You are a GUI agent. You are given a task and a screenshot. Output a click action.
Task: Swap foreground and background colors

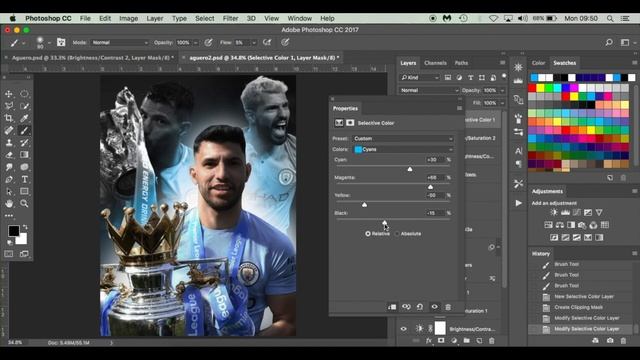(x=25, y=227)
